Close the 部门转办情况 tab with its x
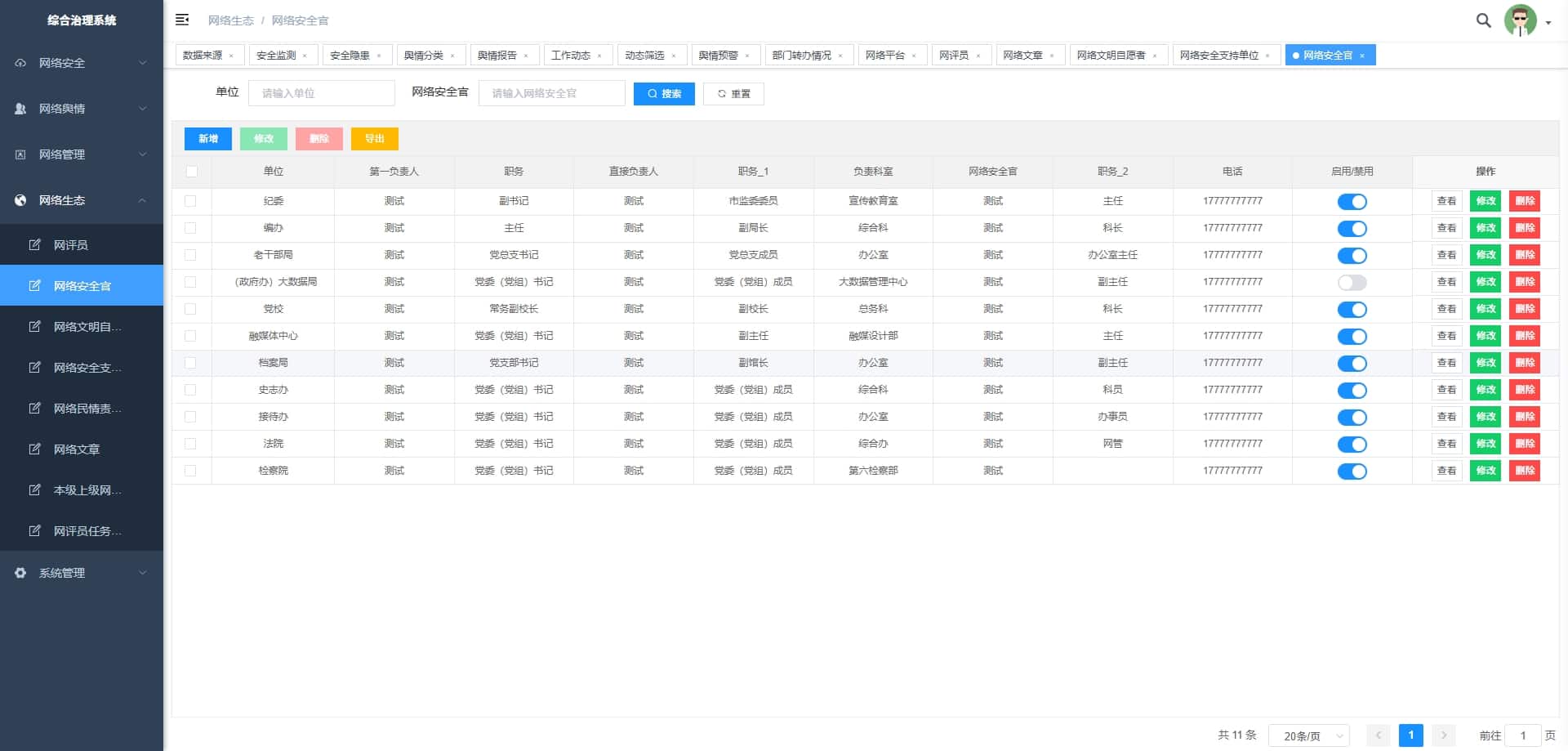1568x751 pixels. [x=840, y=56]
